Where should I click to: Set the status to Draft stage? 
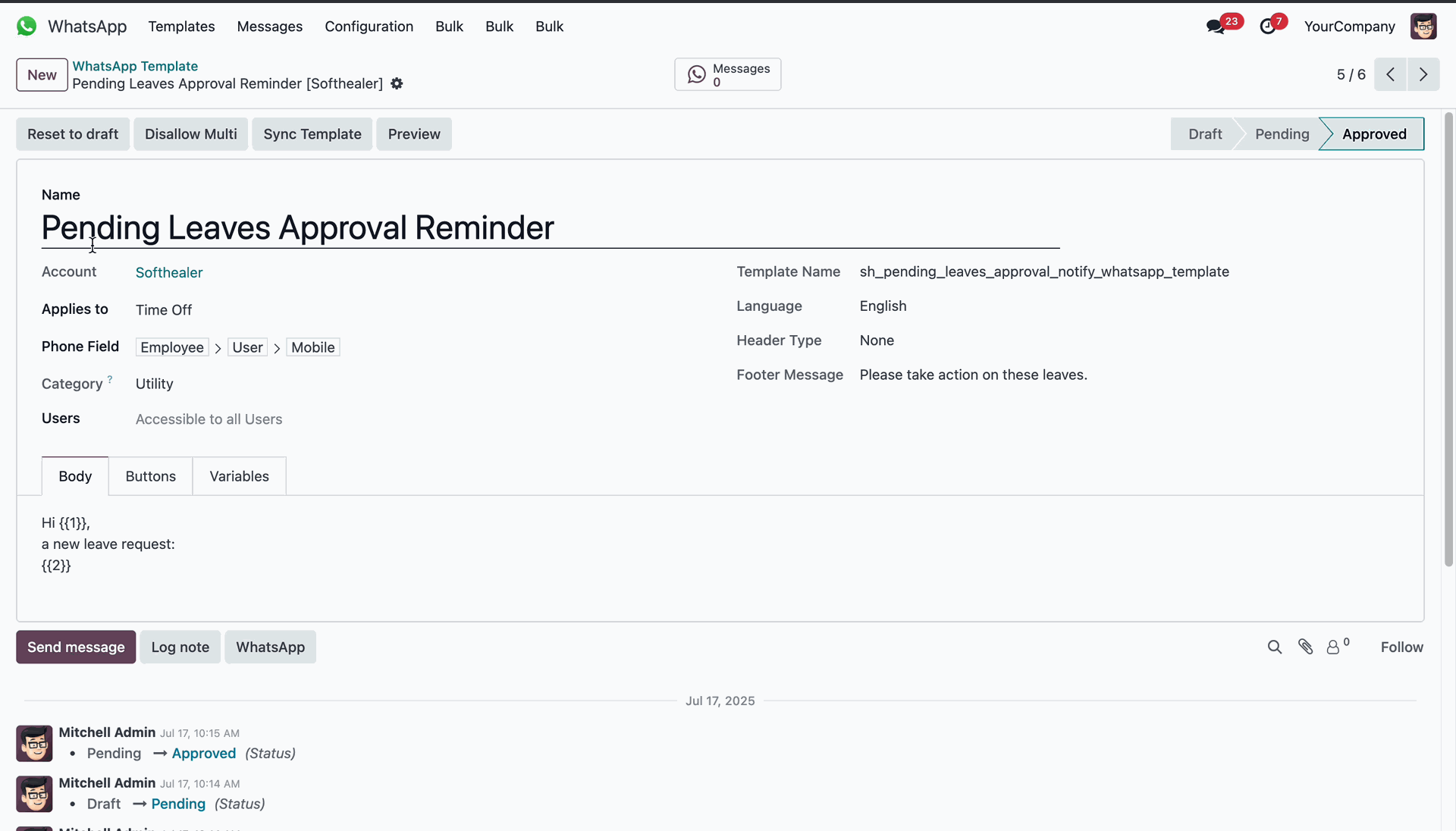click(1204, 134)
